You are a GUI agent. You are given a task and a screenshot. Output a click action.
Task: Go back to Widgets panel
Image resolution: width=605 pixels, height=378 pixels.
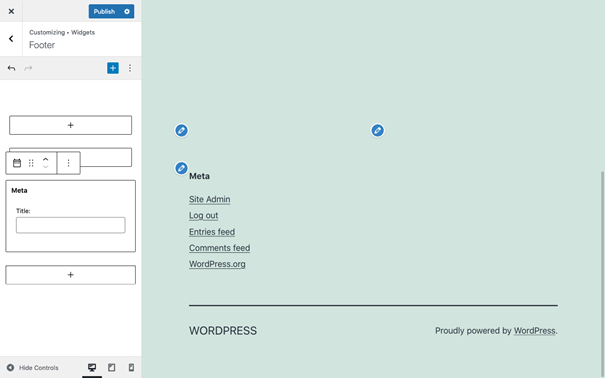(11, 39)
